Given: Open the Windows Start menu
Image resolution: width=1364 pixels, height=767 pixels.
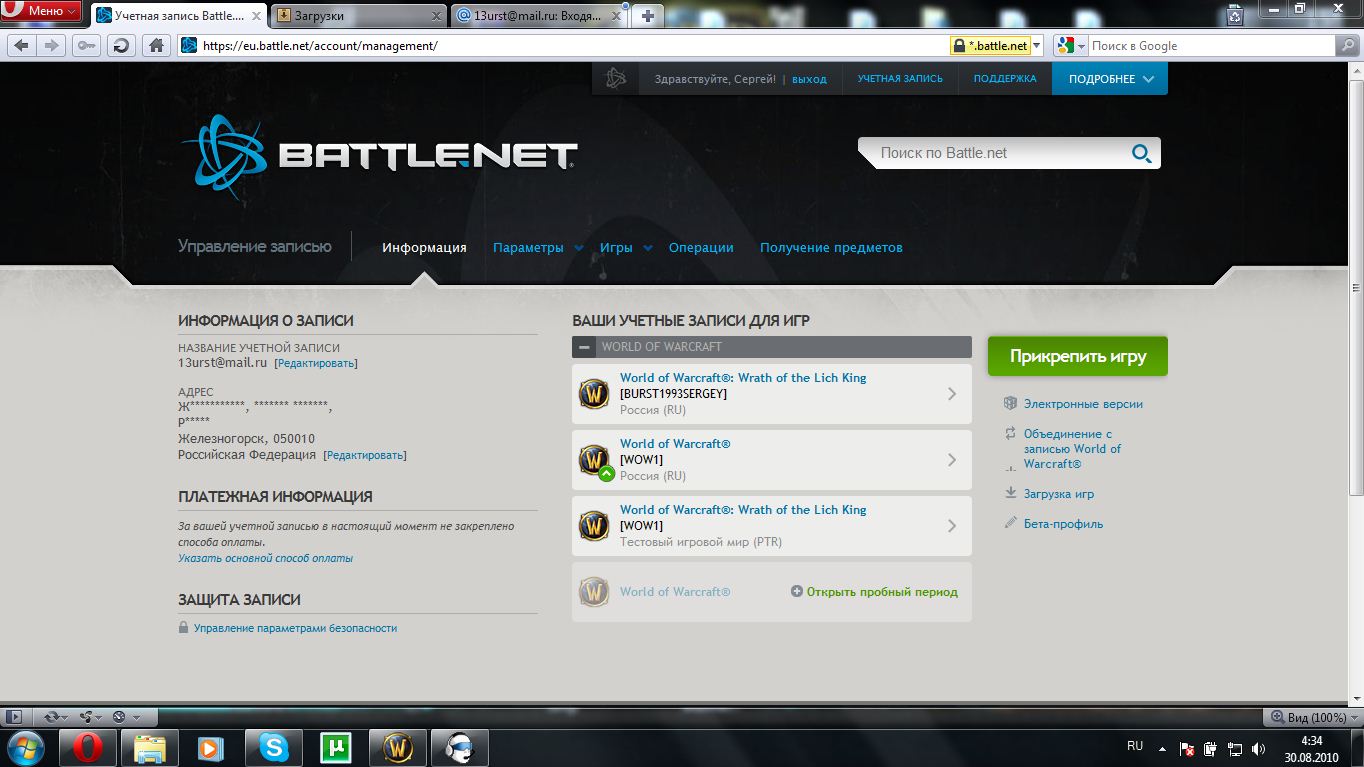Looking at the screenshot, I should point(26,747).
